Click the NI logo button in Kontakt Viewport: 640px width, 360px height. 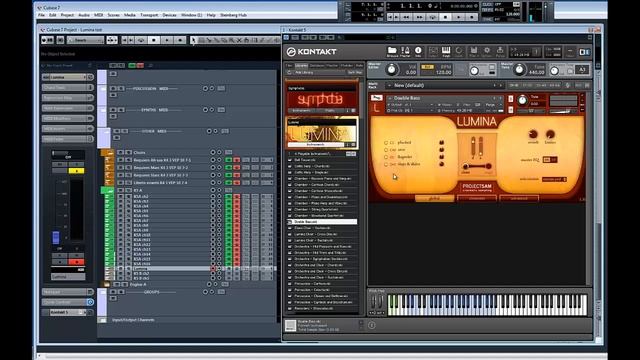click(x=584, y=52)
